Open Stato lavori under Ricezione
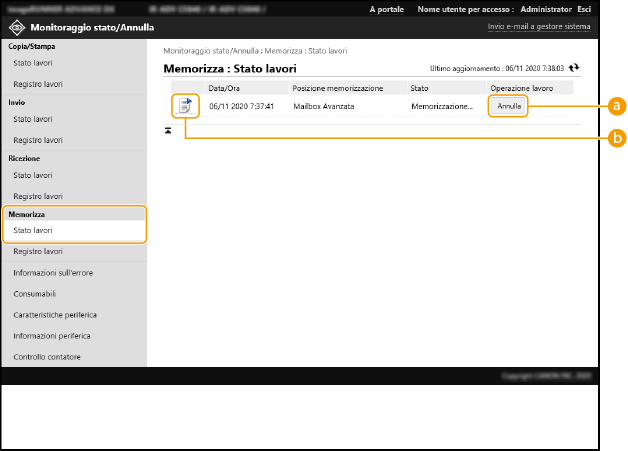The image size is (628, 451). [x=33, y=175]
